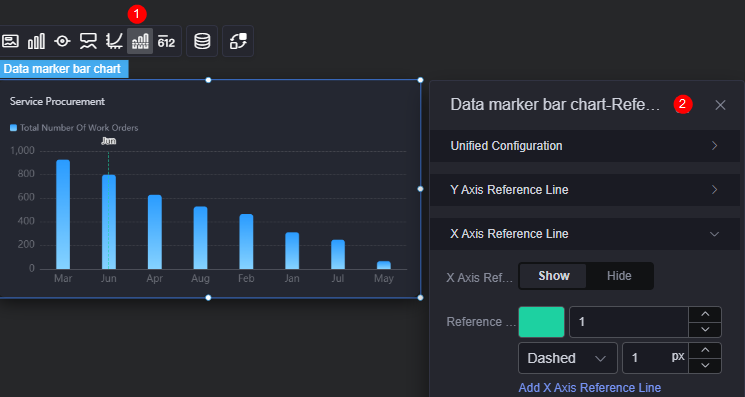
Task: Click the line width px field
Action: [655, 358]
